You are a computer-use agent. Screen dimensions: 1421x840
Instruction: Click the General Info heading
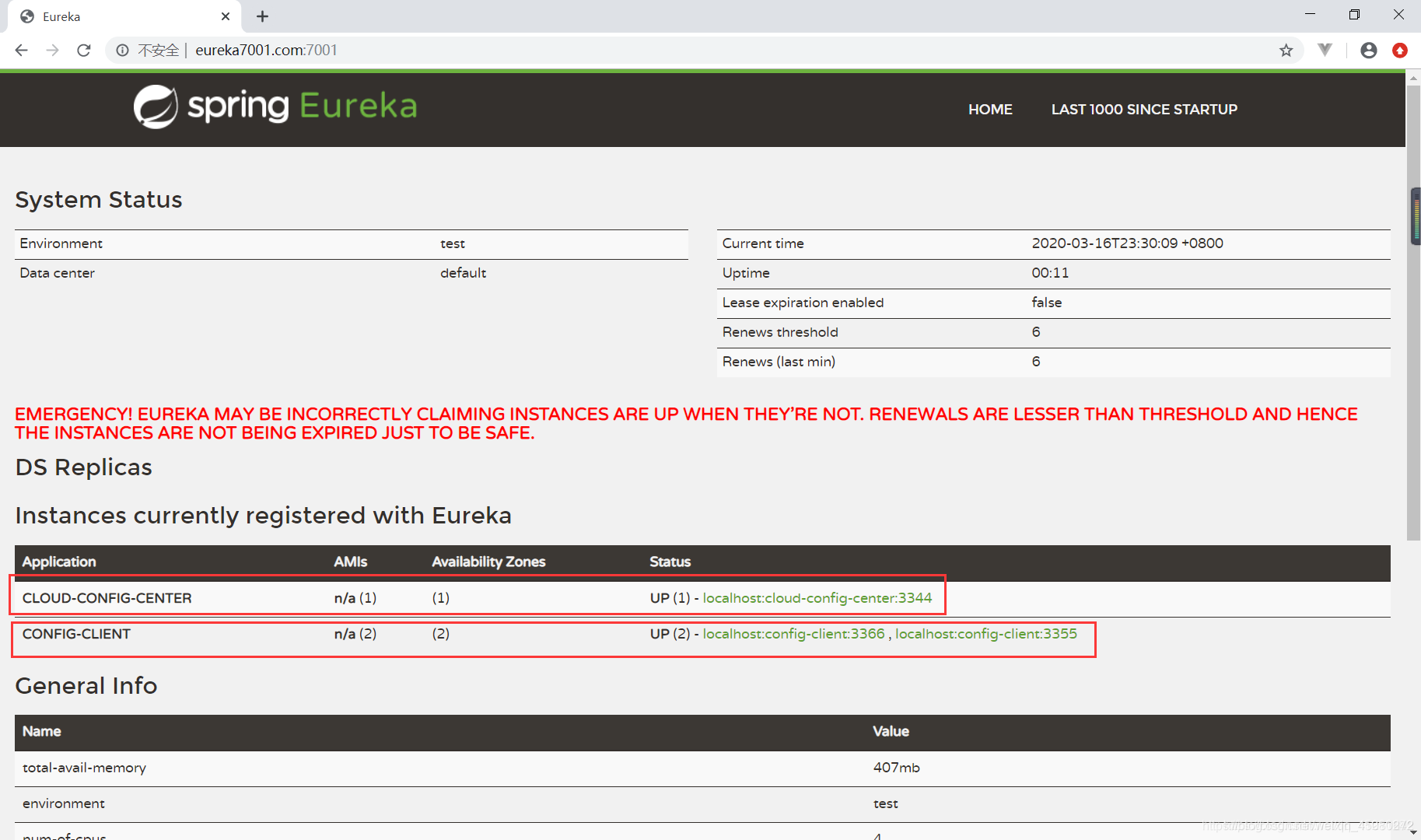(86, 686)
